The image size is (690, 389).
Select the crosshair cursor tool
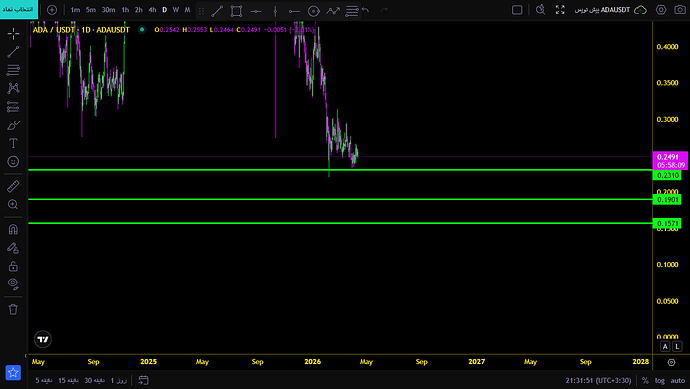[13, 33]
